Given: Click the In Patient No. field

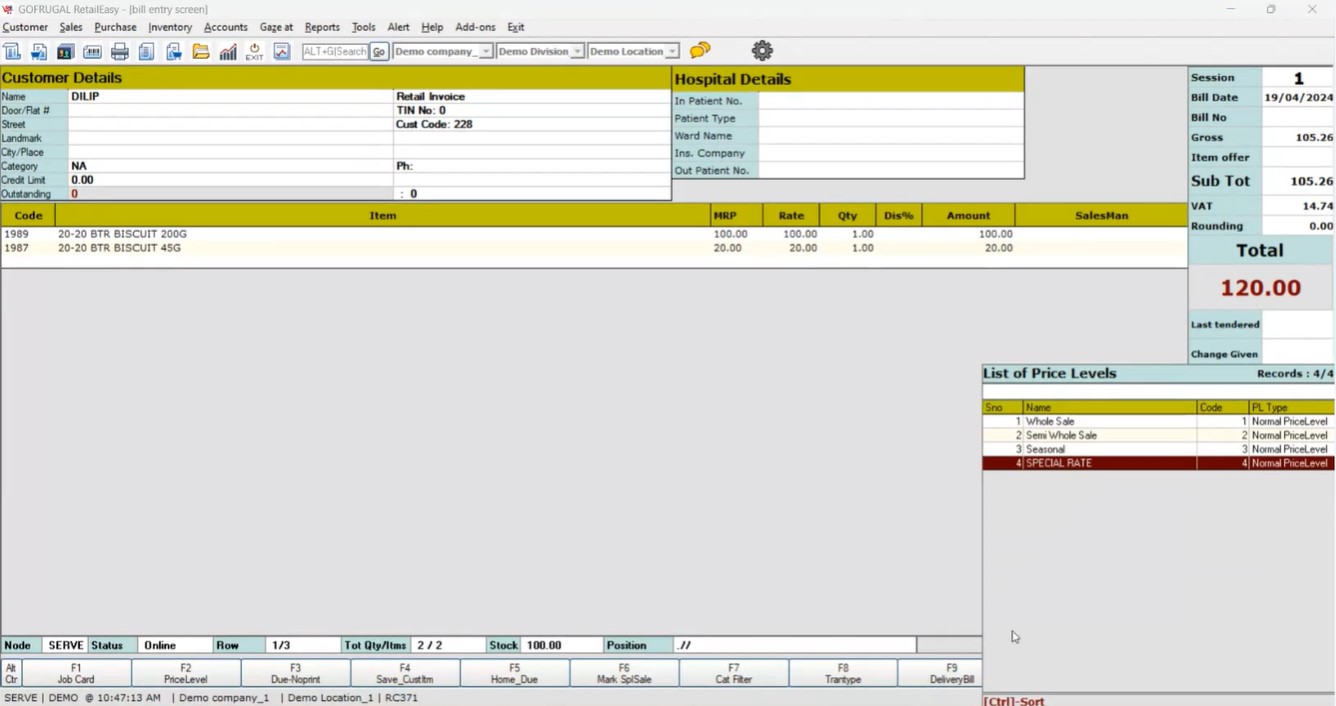Looking at the screenshot, I should coord(890,101).
